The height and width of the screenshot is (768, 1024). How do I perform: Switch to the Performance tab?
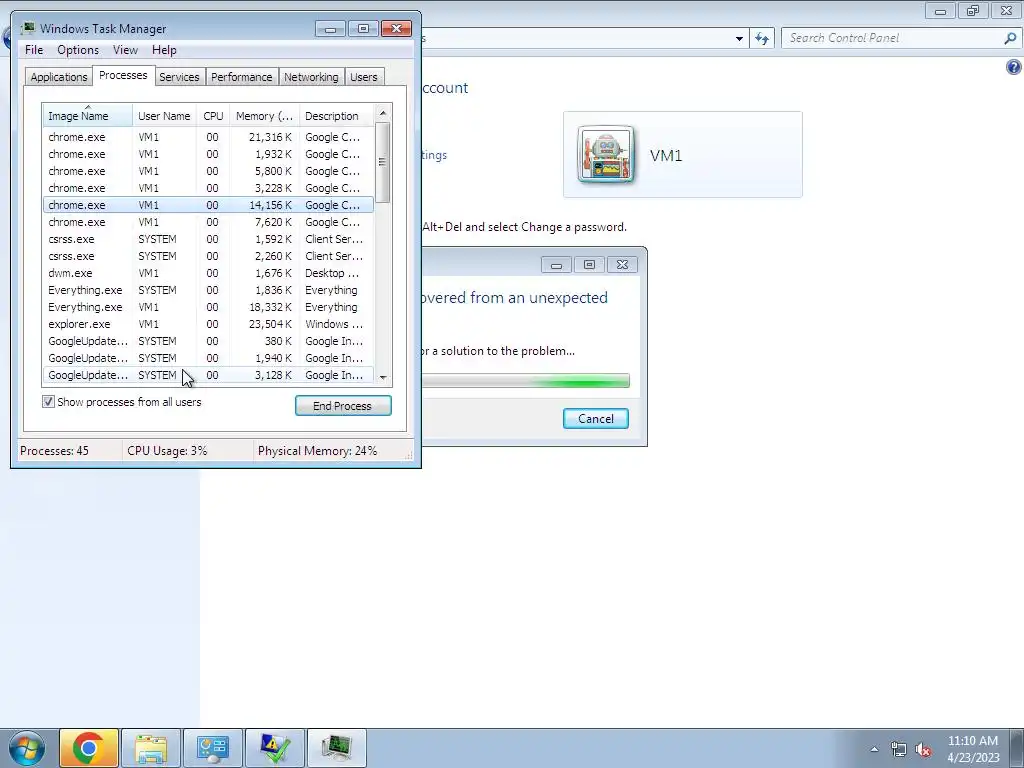pos(242,77)
